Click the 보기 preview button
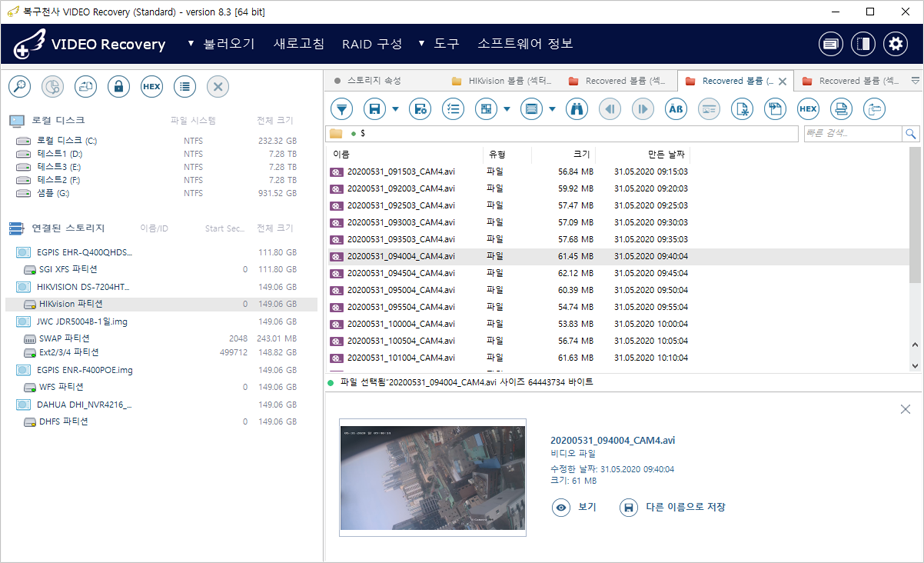924x563 pixels. [x=575, y=507]
